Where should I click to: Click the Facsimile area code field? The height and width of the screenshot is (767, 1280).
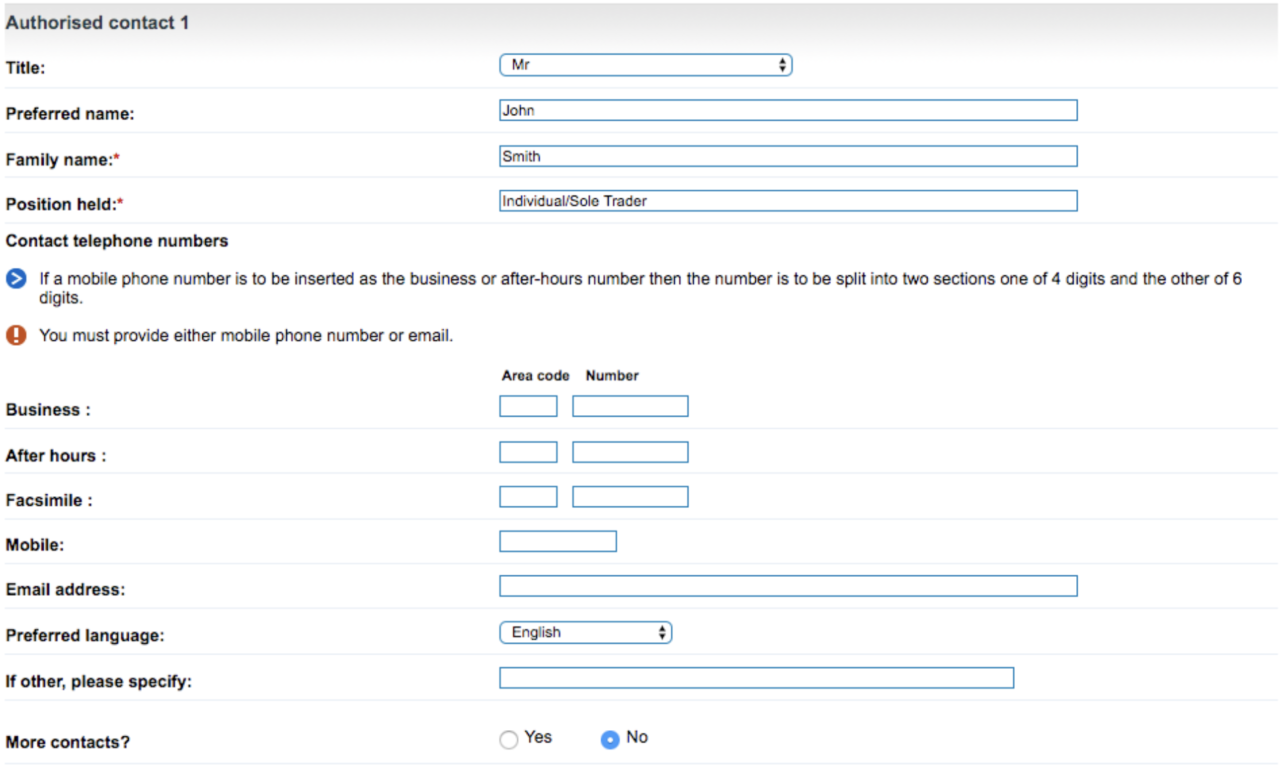click(527, 496)
